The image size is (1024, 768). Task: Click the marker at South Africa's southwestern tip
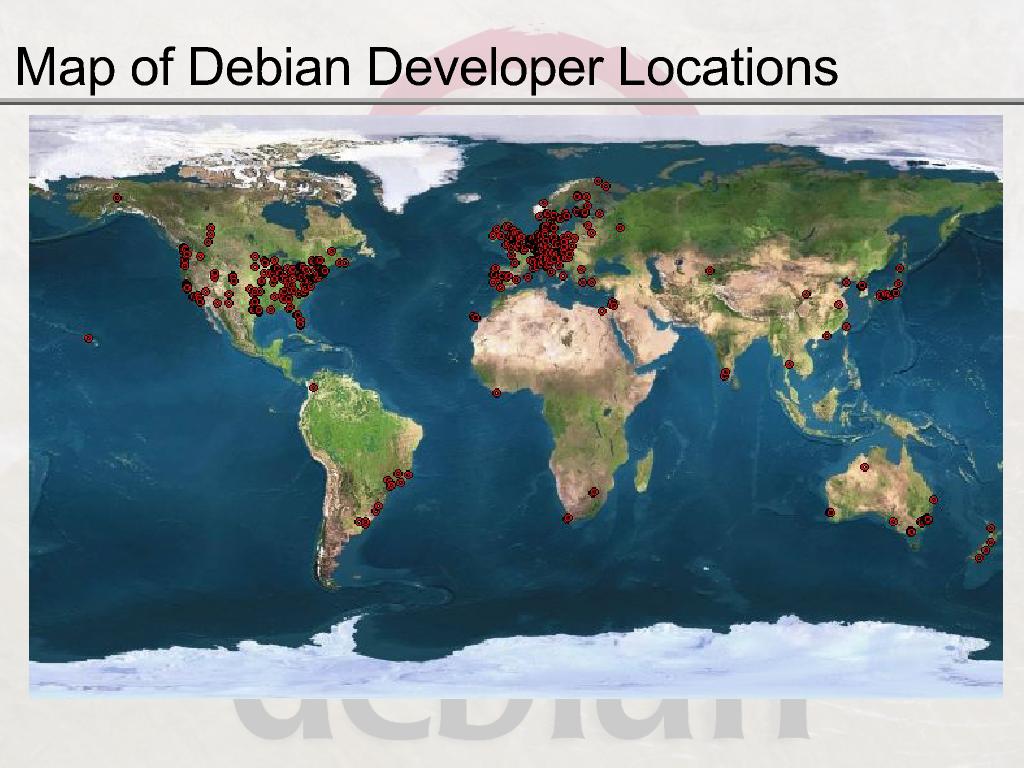click(567, 518)
